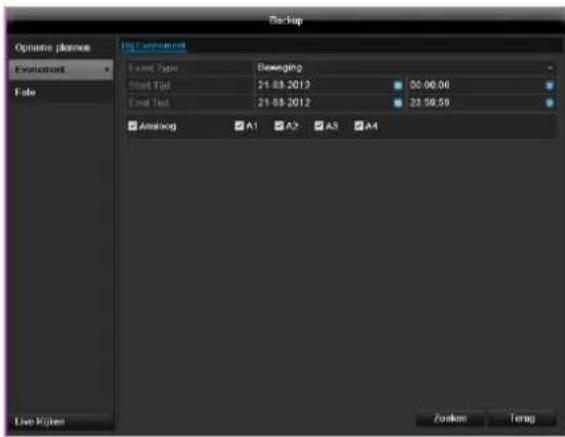The image size is (565, 437).
Task: Go to Live Kijken
Action: click(61, 422)
